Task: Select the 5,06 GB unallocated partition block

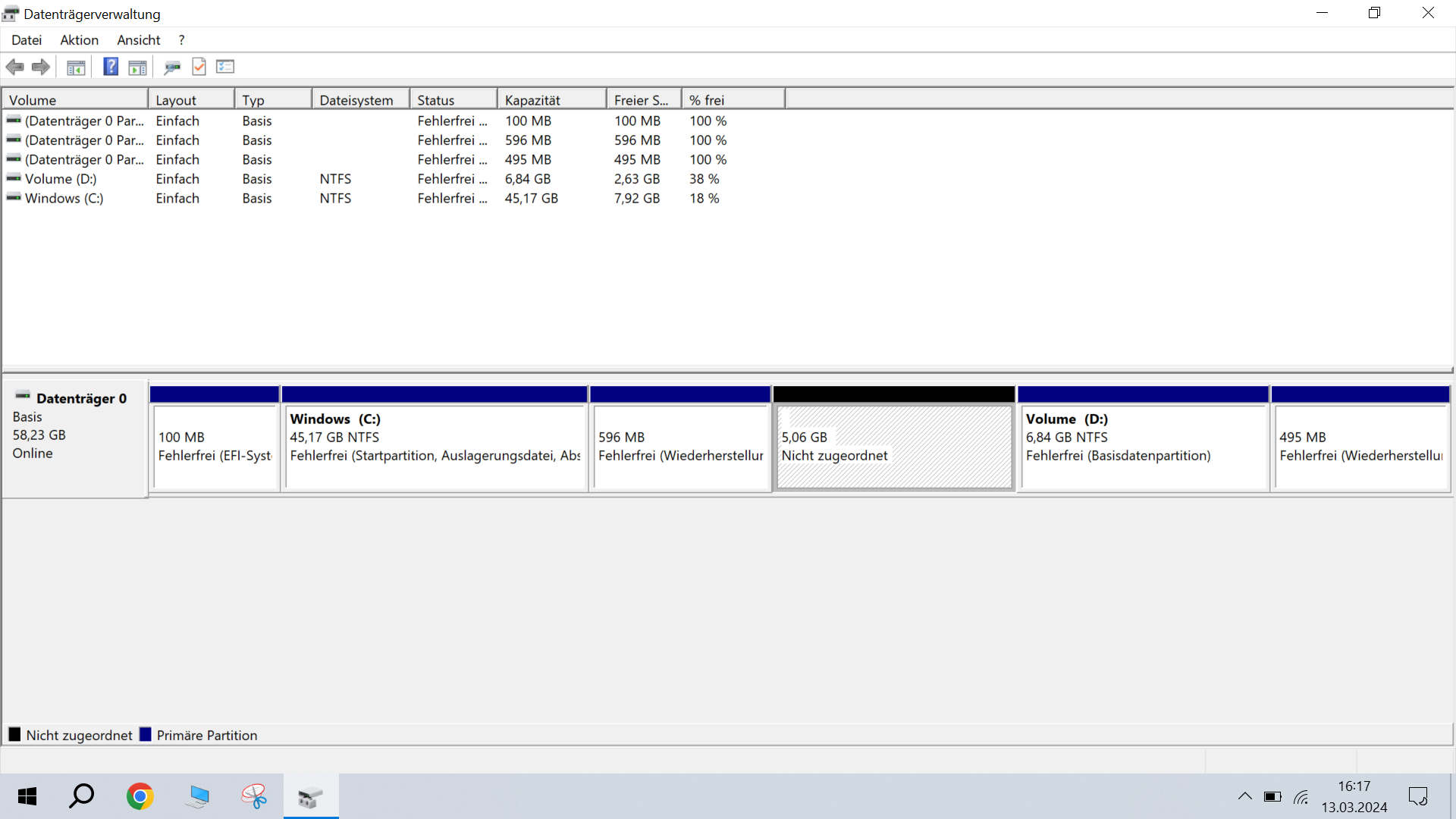Action: [x=894, y=447]
